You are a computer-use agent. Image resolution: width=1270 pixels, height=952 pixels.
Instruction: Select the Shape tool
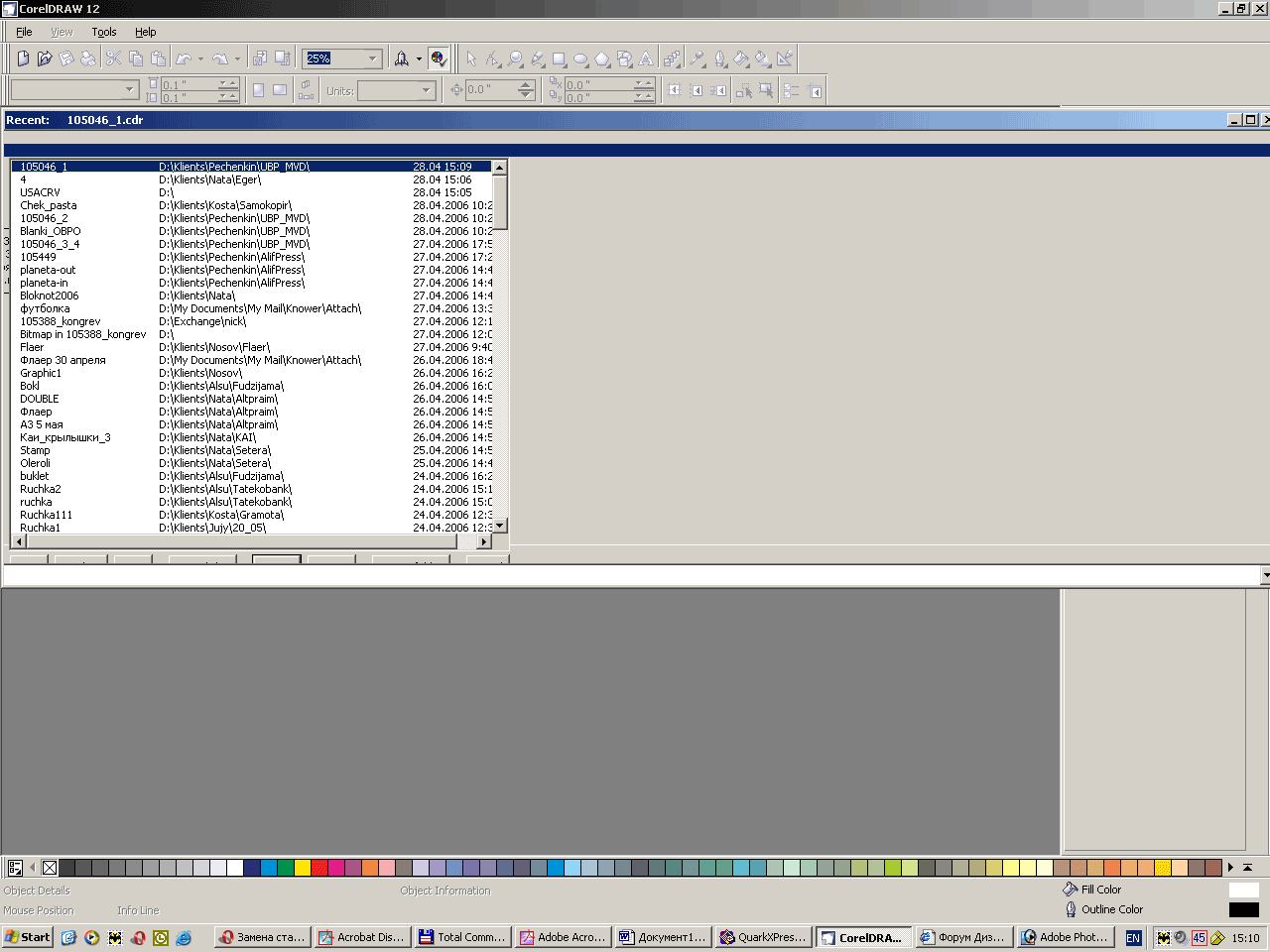tap(493, 59)
